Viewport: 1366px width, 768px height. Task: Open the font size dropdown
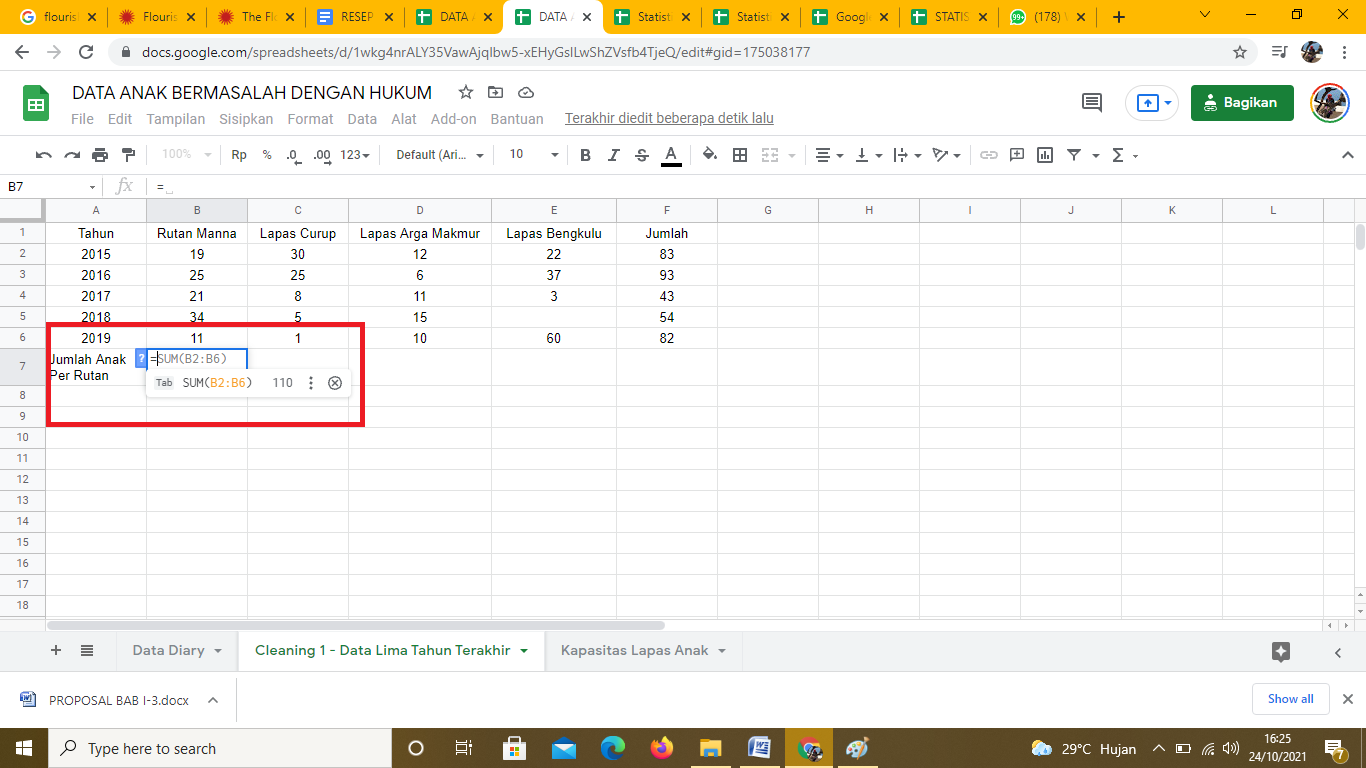pos(534,155)
